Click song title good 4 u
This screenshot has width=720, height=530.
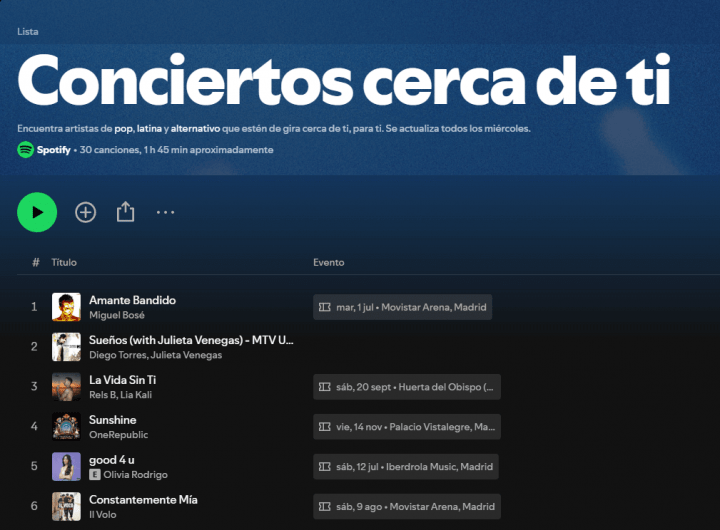coord(112,460)
